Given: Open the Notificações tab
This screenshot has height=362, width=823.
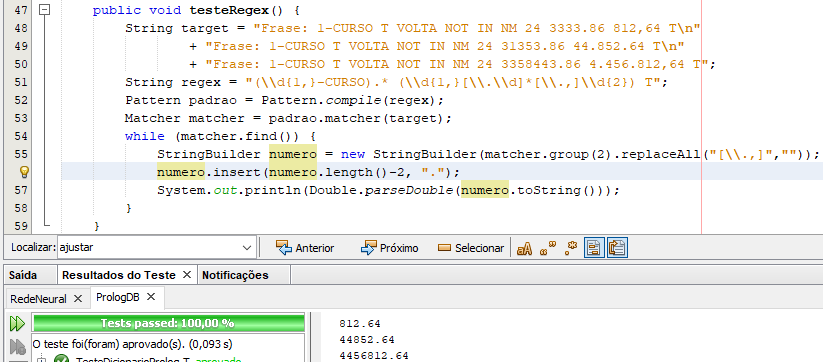Looking at the screenshot, I should tap(235, 275).
